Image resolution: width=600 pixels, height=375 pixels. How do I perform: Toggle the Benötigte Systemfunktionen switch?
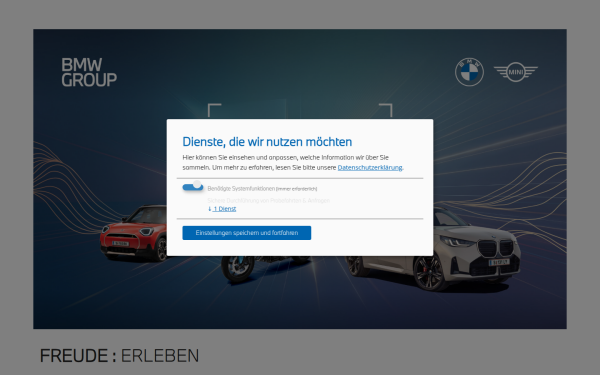coord(193,187)
